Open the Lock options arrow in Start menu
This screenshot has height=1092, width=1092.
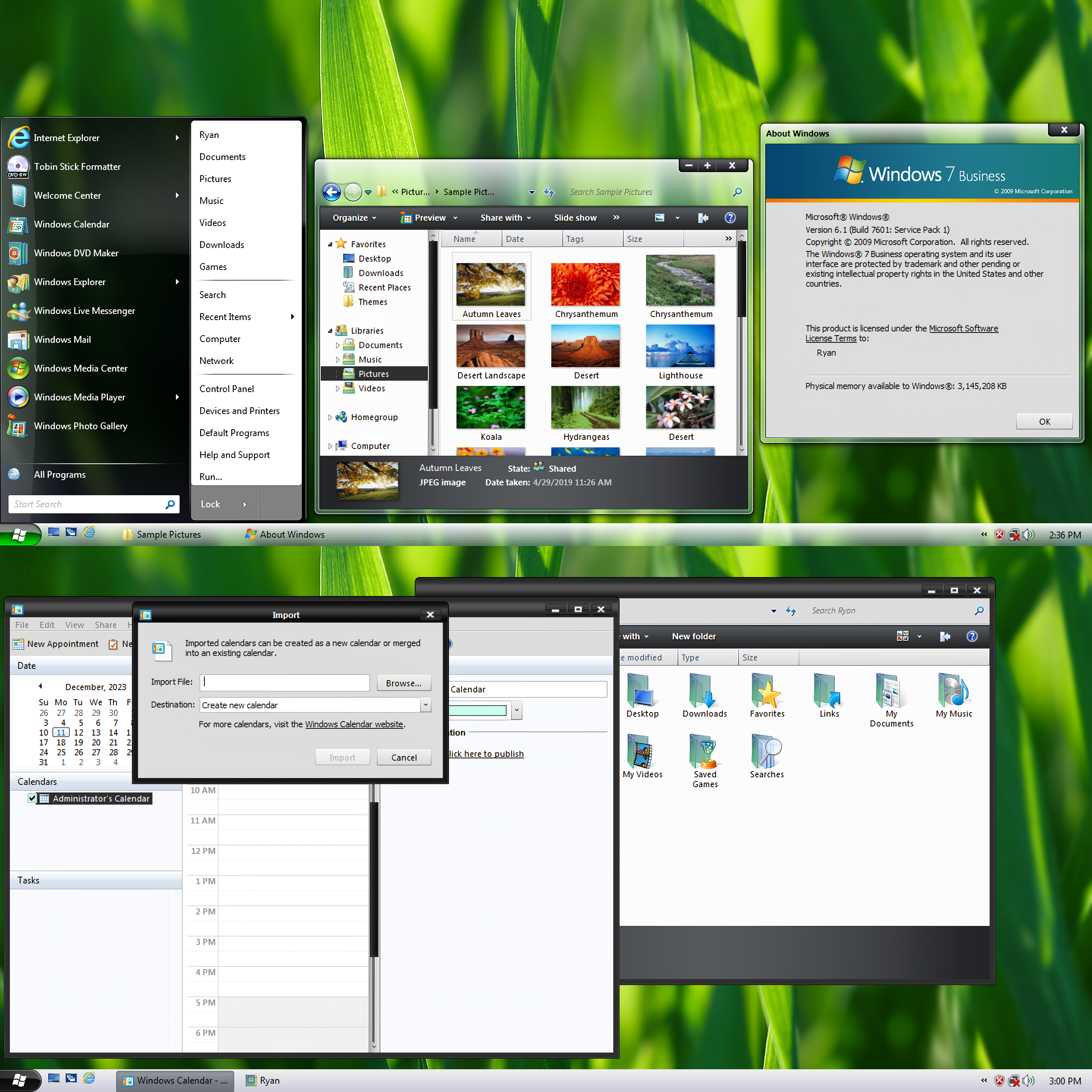pos(245,504)
